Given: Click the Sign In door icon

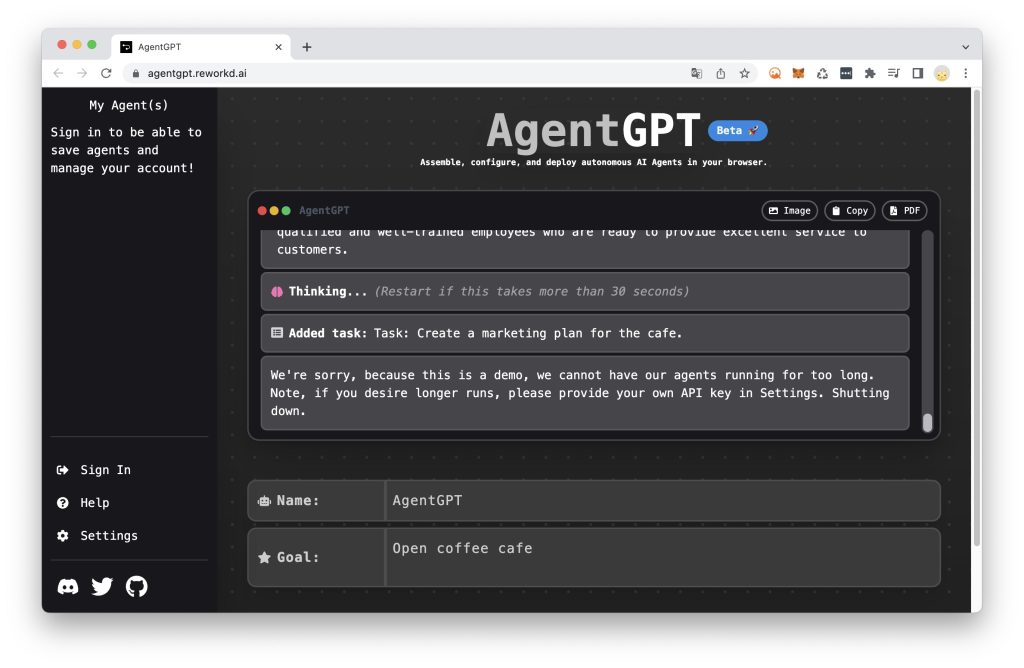Looking at the screenshot, I should [63, 469].
